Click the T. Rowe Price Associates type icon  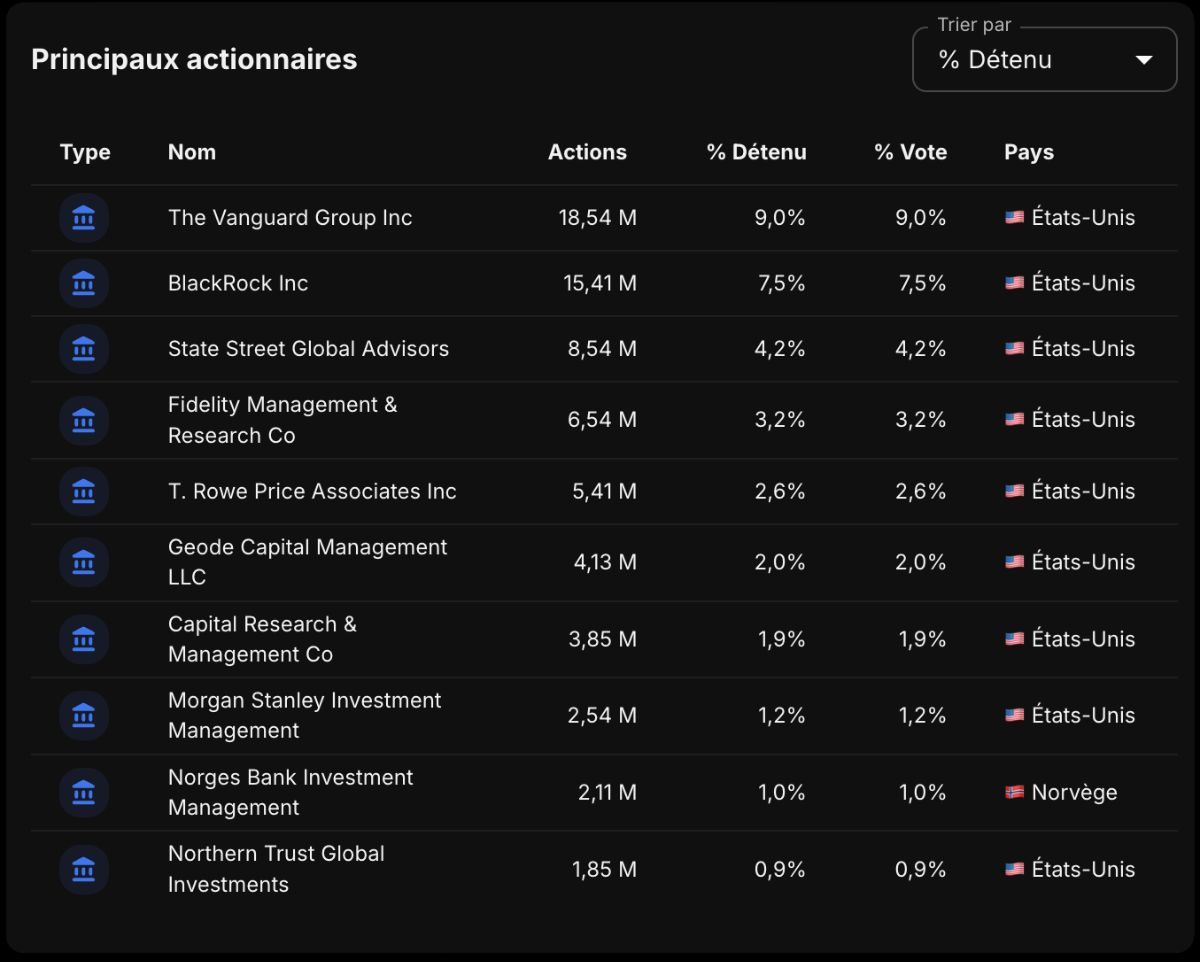(x=84, y=492)
